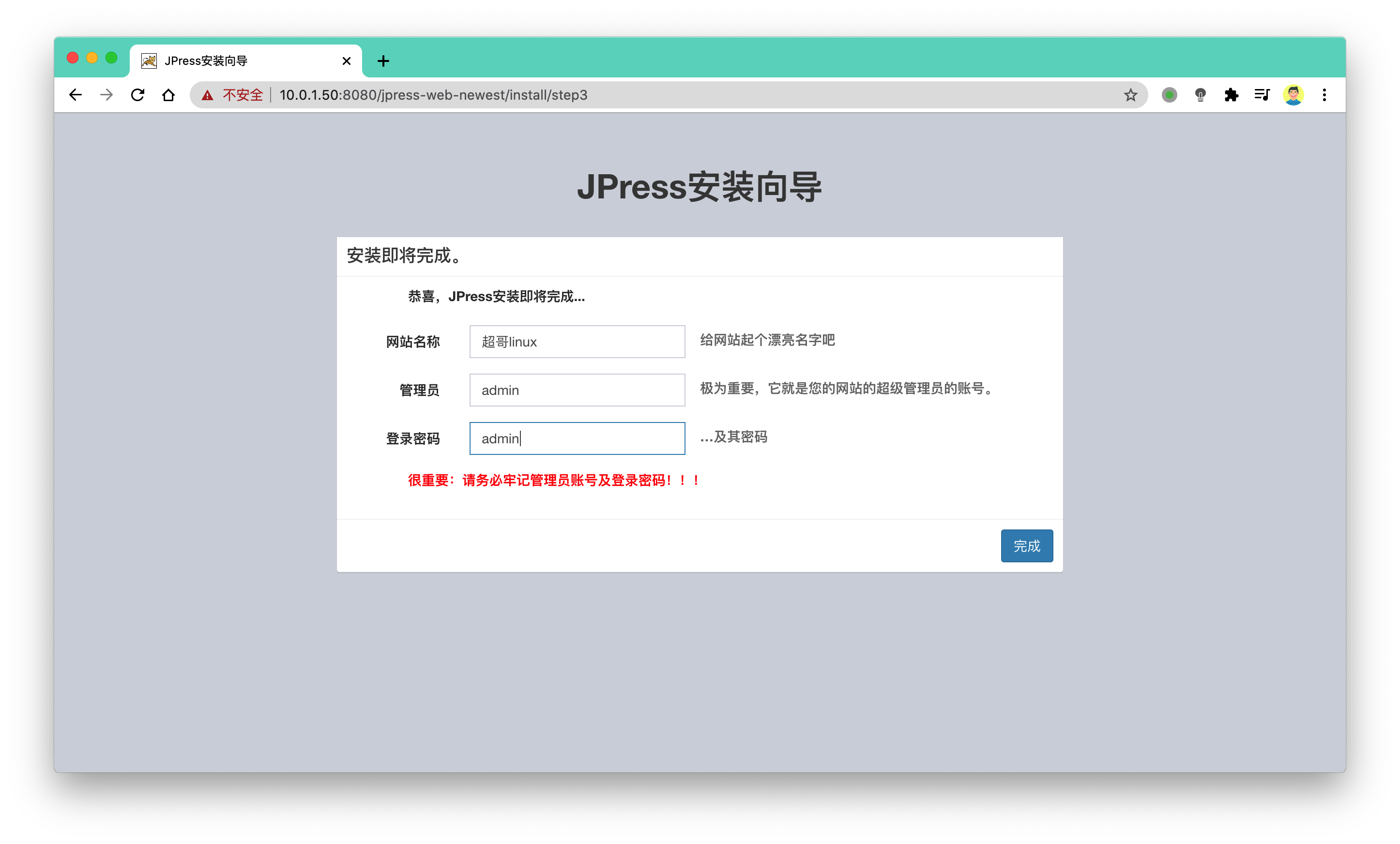Click the JPress tab favicon
The image size is (1400, 844).
(149, 61)
